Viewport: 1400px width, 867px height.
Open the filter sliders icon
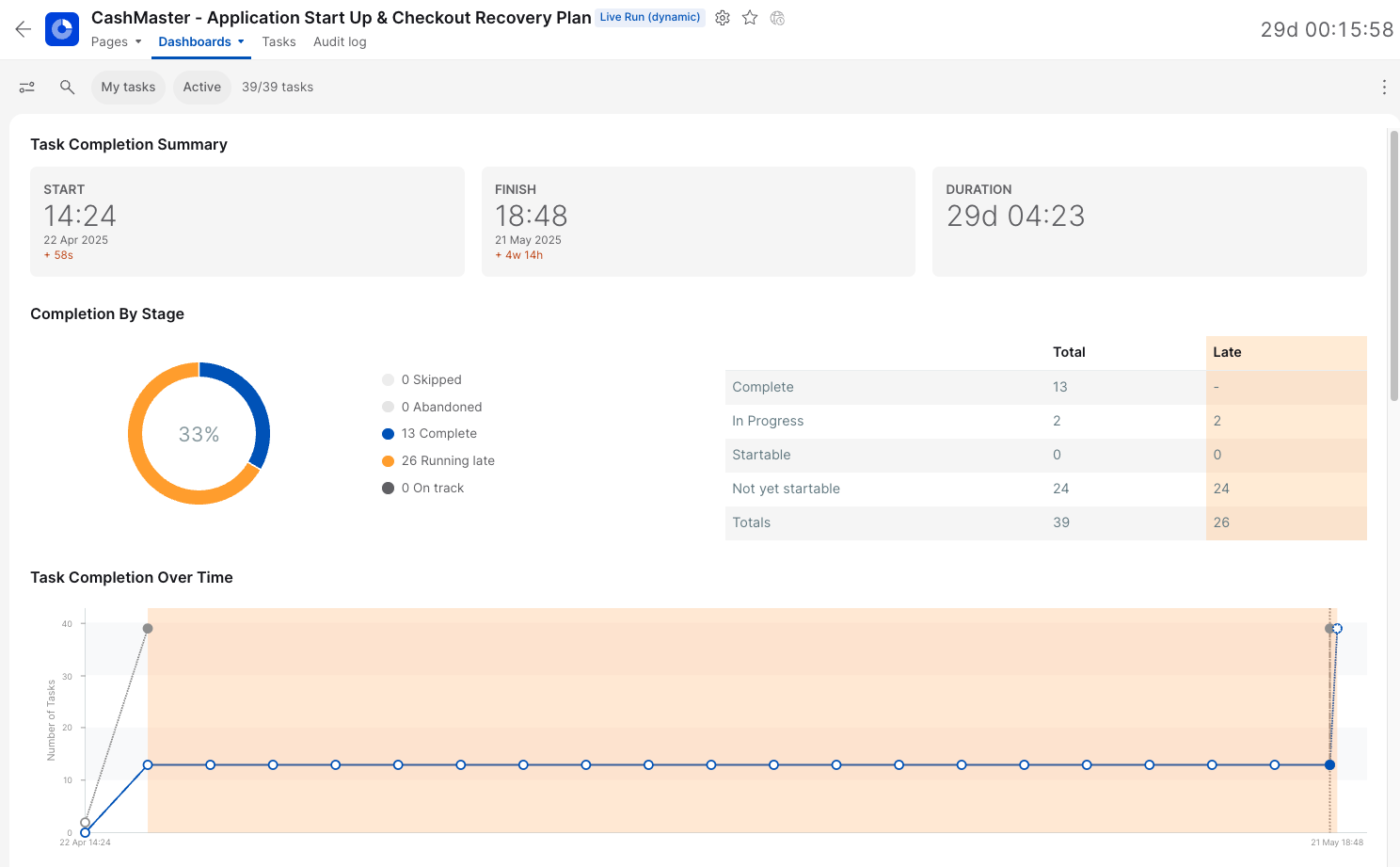(x=27, y=87)
